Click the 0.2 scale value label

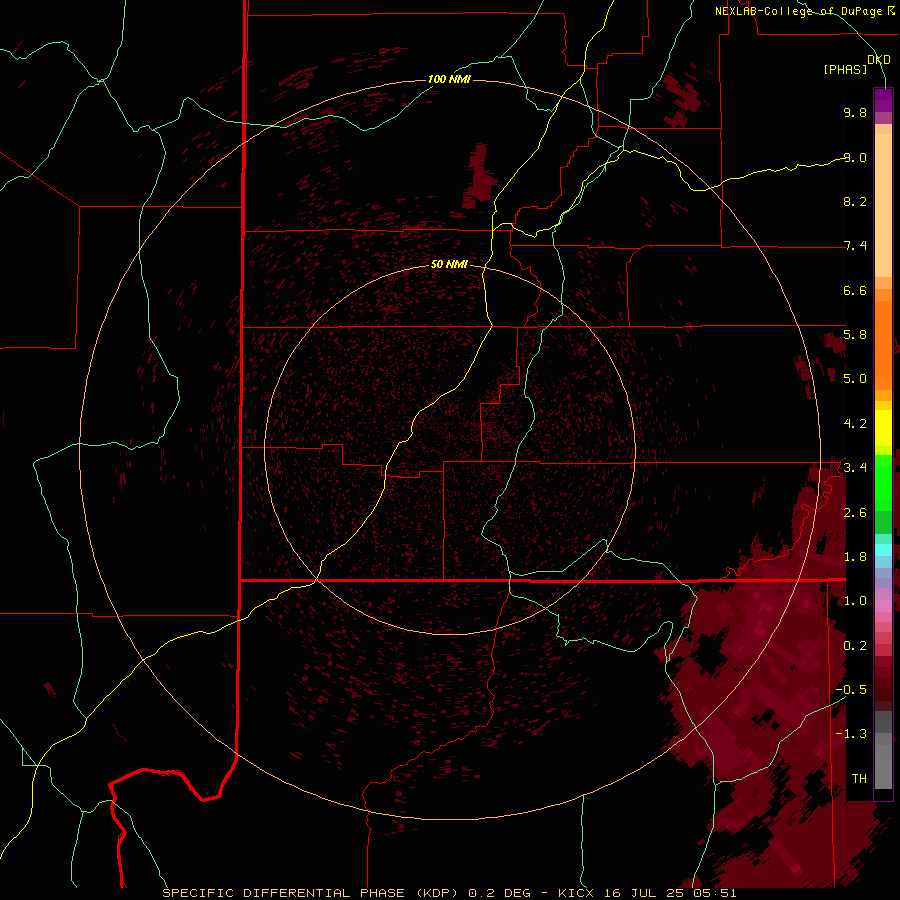(855, 646)
